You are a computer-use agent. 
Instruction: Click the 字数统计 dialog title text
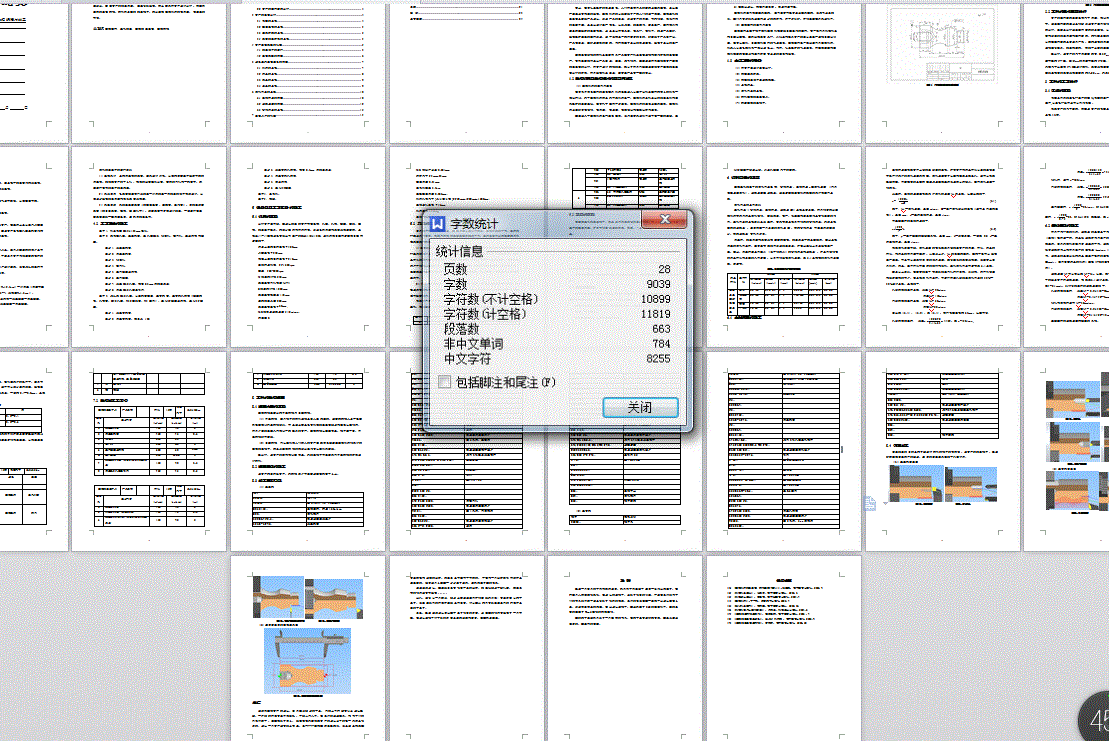475,223
